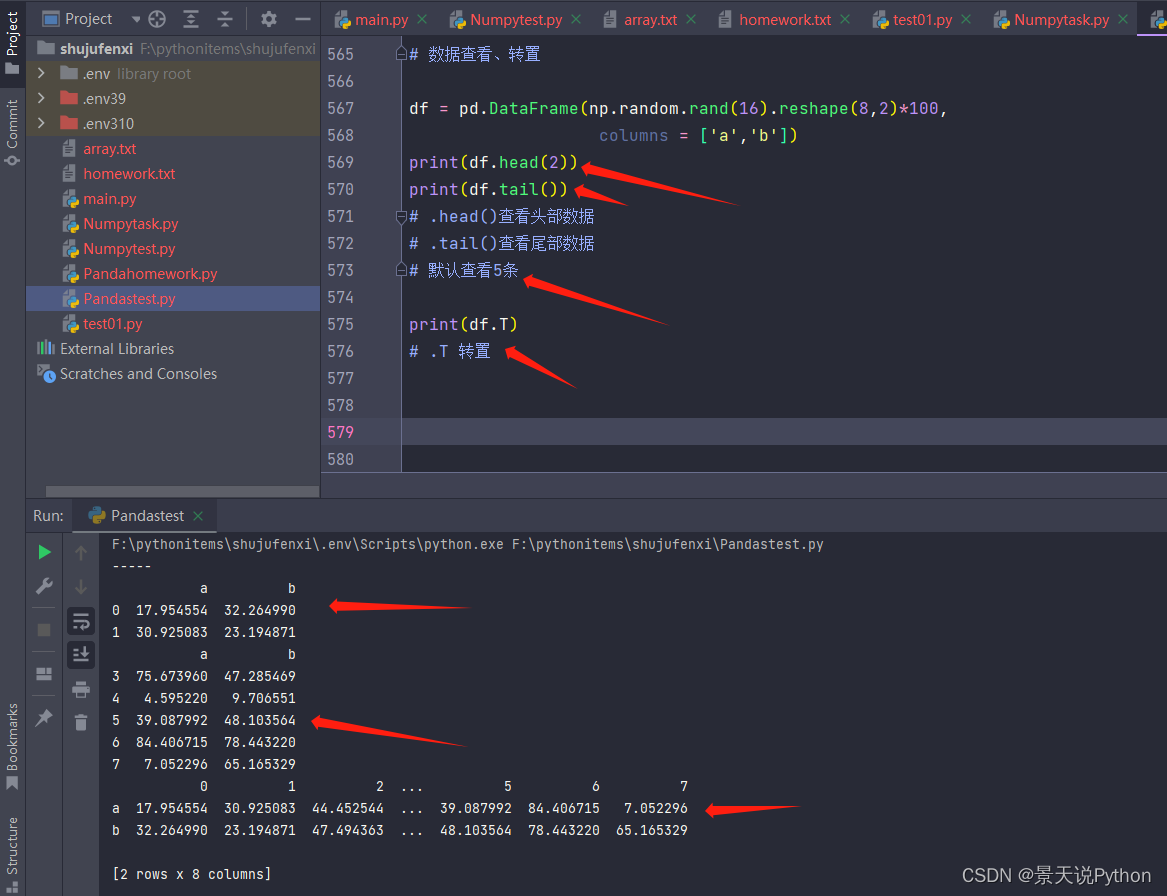
Task: Switch to the array.txt editor tab
Action: coord(640,19)
